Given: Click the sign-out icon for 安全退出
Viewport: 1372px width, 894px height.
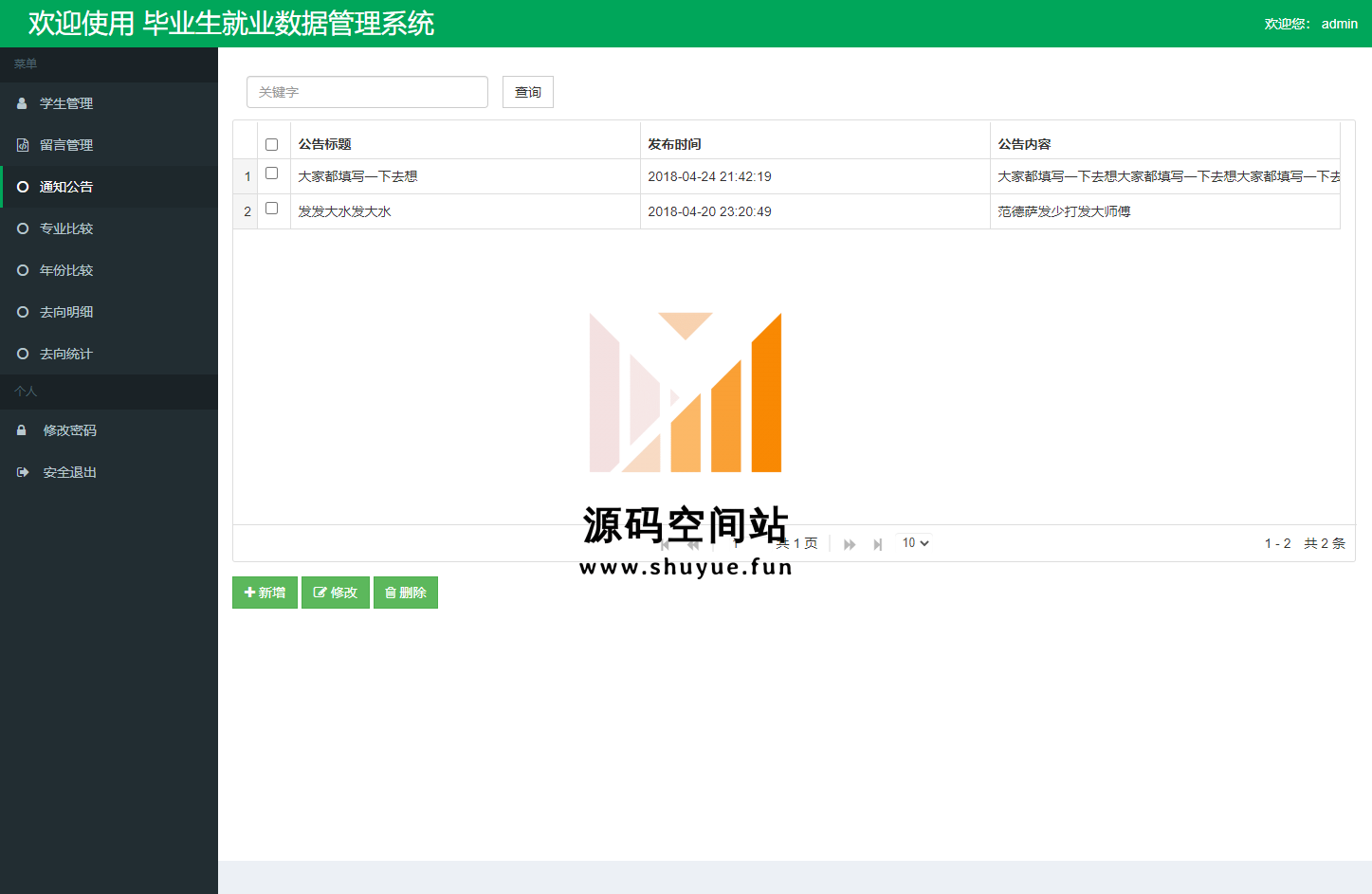Looking at the screenshot, I should click(x=23, y=472).
